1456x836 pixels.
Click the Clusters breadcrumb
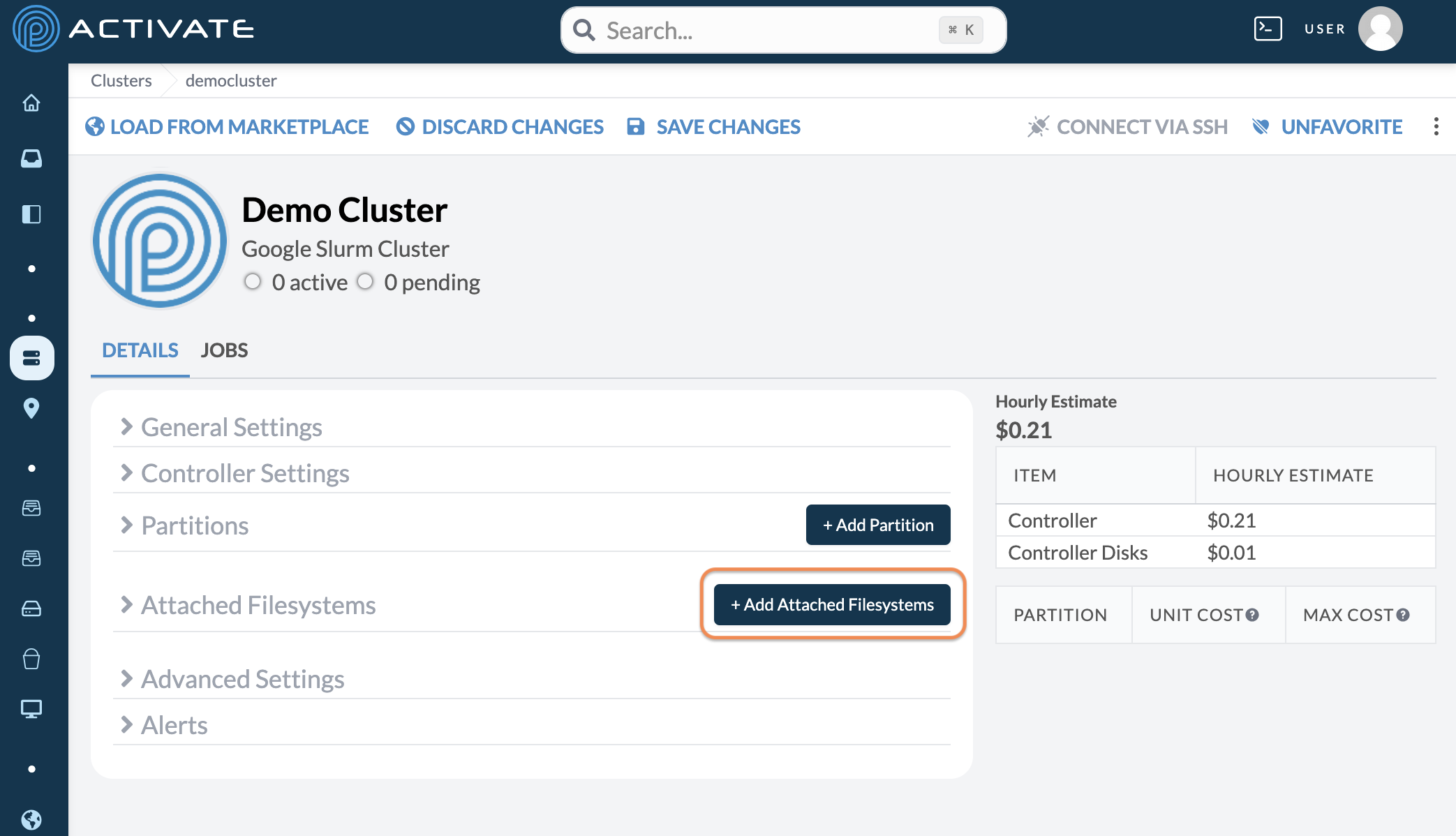click(x=121, y=81)
